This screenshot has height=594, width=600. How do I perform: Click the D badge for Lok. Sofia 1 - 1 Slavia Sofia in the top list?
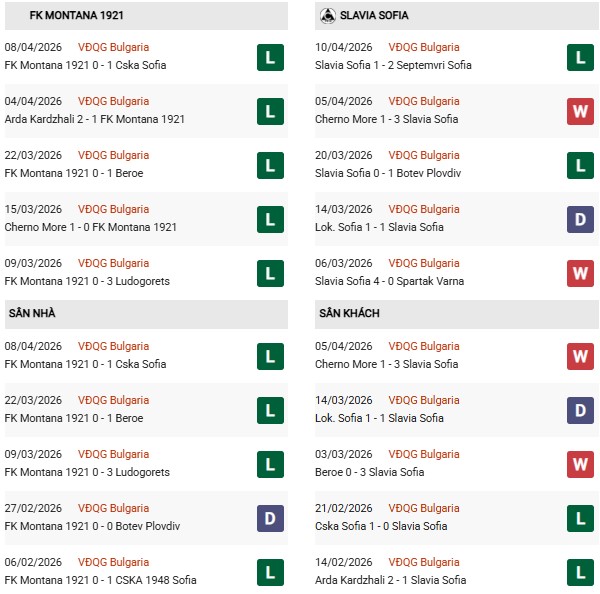pyautogui.click(x=580, y=219)
